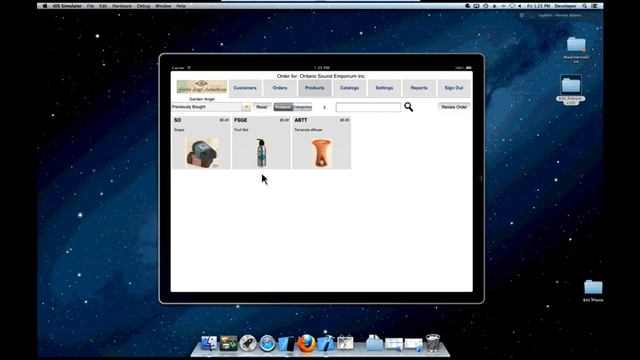Image resolution: width=640 pixels, height=360 pixels.
Task: Open the File menu
Action: click(x=90, y=6)
